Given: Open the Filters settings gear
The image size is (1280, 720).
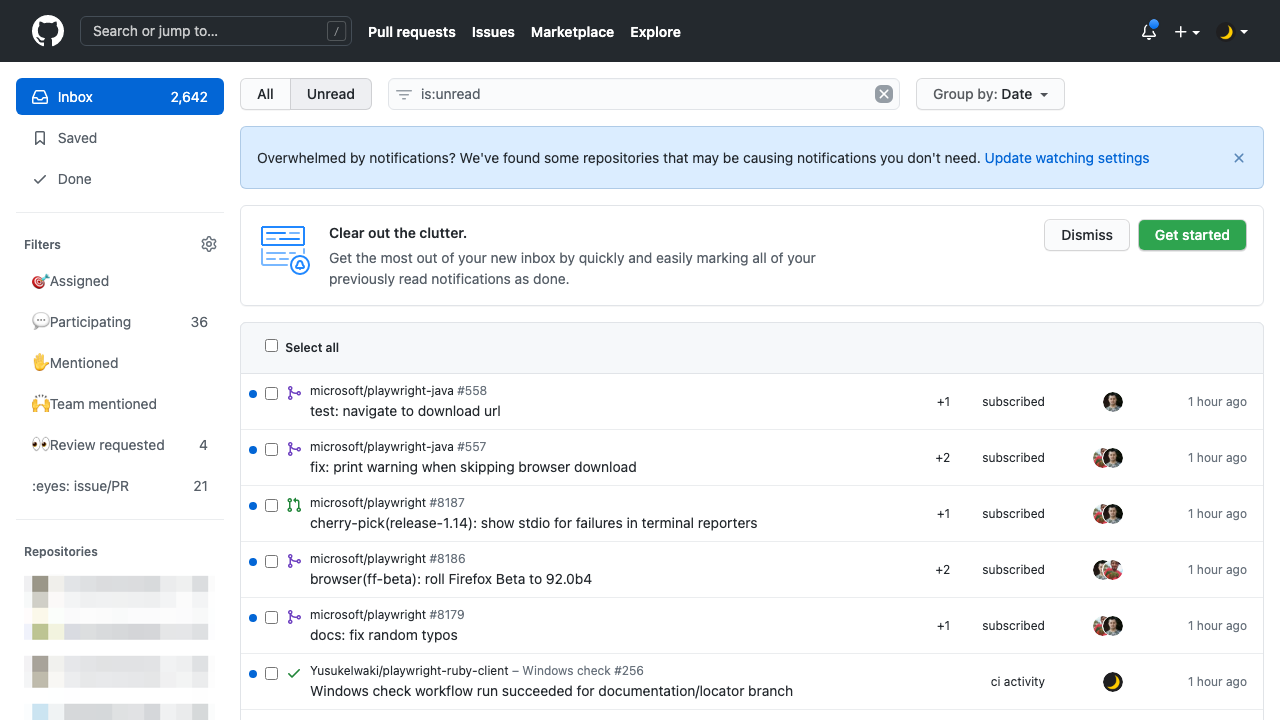Looking at the screenshot, I should point(209,244).
